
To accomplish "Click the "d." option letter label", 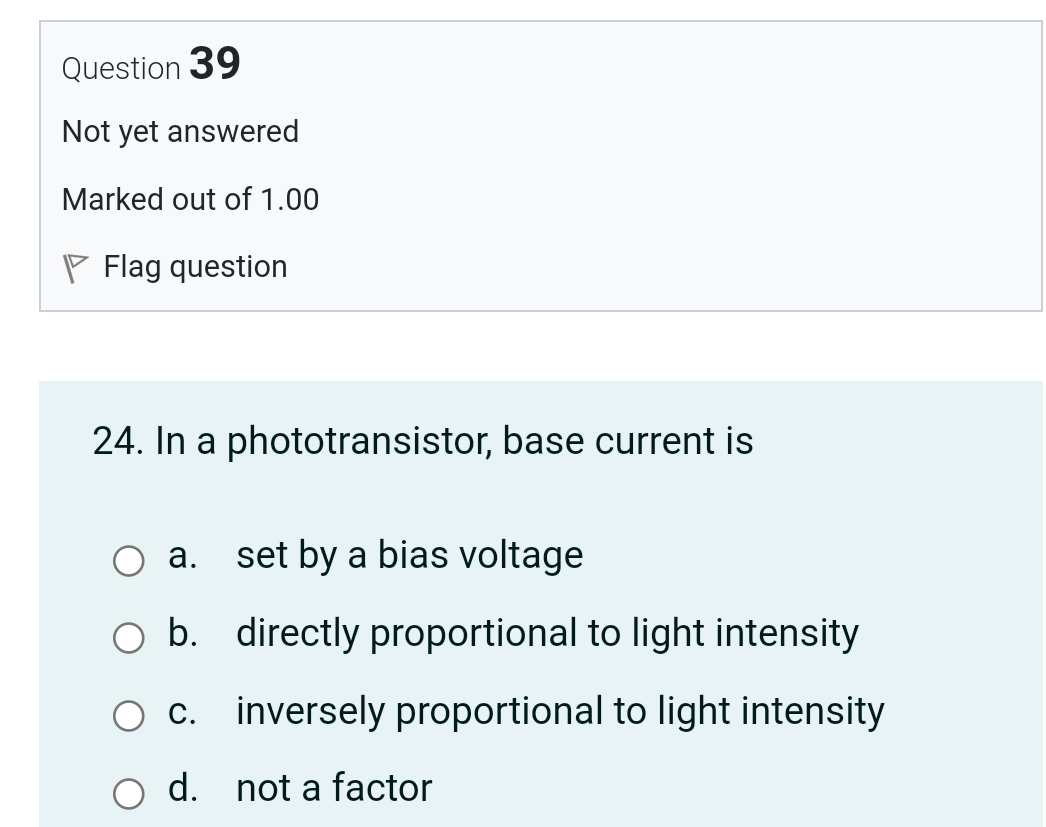I will tap(183, 788).
